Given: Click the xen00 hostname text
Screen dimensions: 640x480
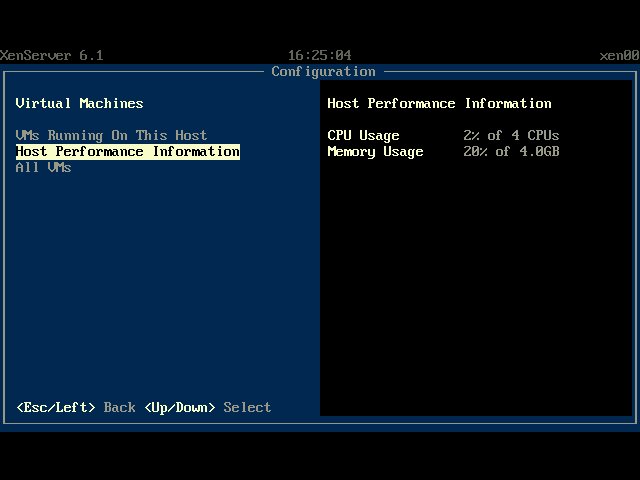Looking at the screenshot, I should pos(619,55).
